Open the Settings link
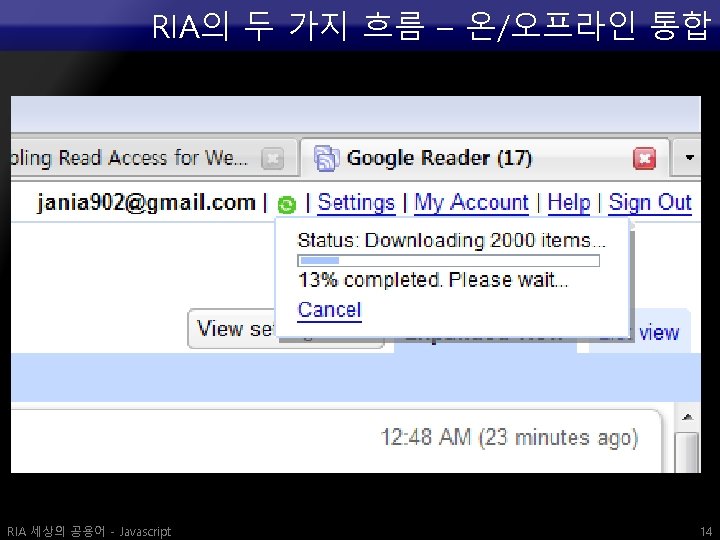 [356, 202]
